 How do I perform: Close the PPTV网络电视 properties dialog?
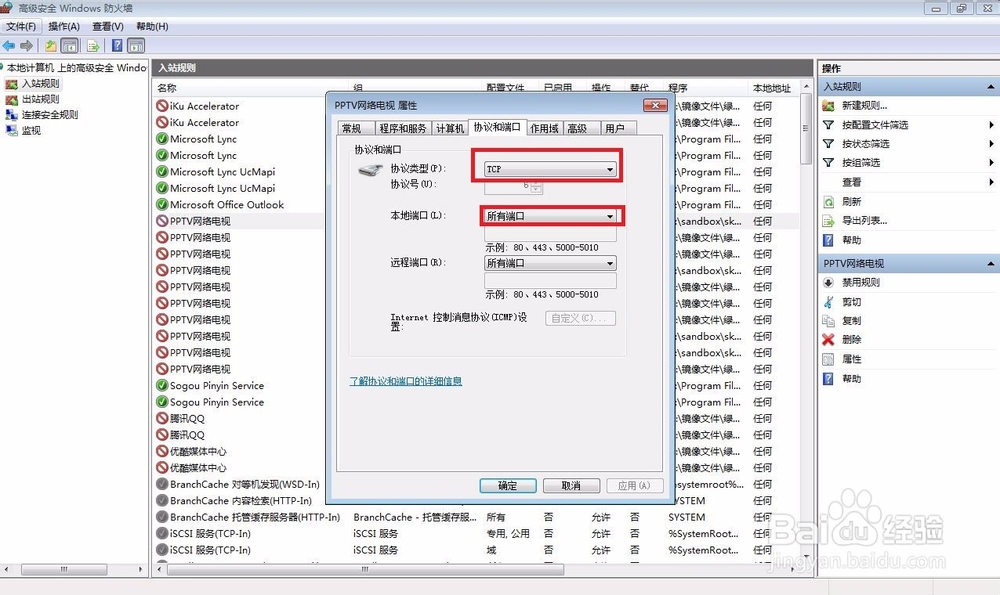[655, 105]
